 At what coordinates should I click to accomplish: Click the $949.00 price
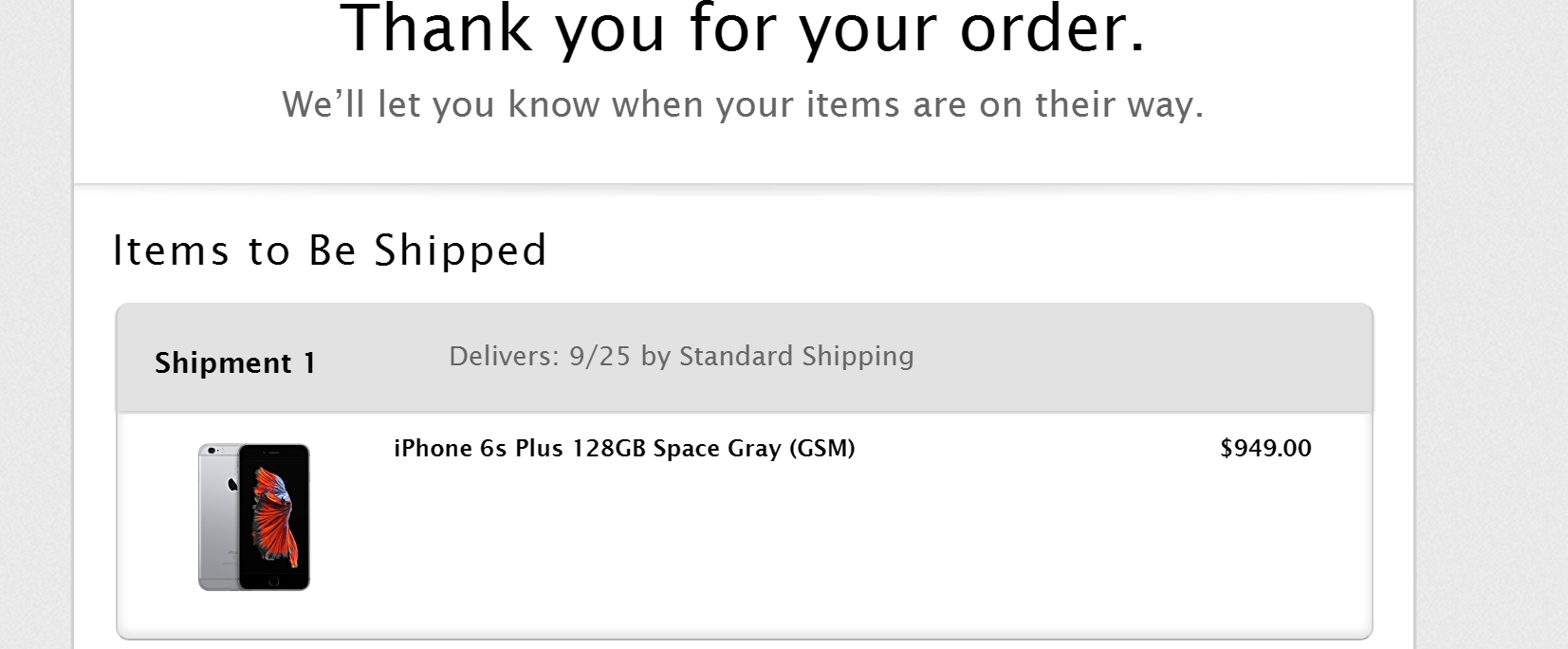1265,448
